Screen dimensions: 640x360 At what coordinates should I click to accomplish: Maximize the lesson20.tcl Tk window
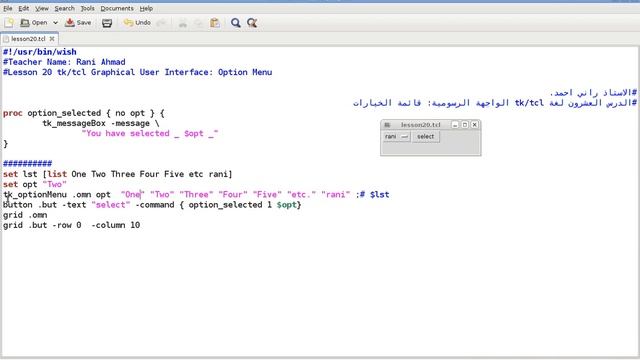(465, 125)
